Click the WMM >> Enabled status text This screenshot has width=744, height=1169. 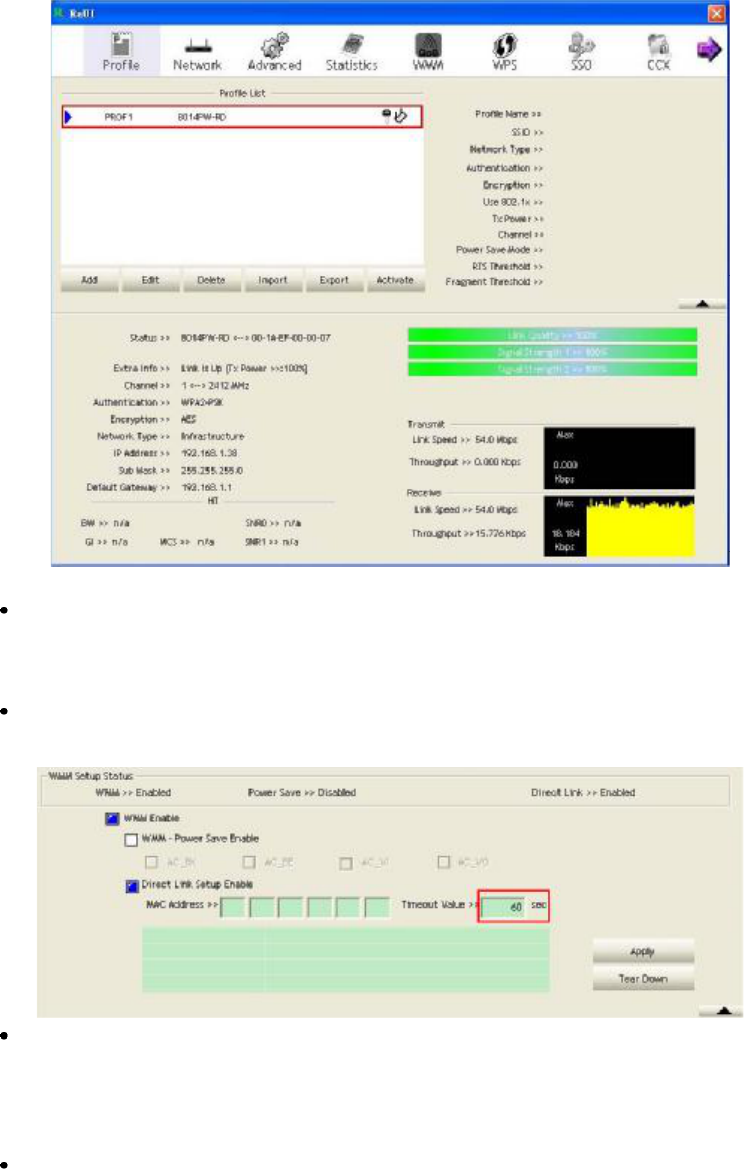coord(133,793)
